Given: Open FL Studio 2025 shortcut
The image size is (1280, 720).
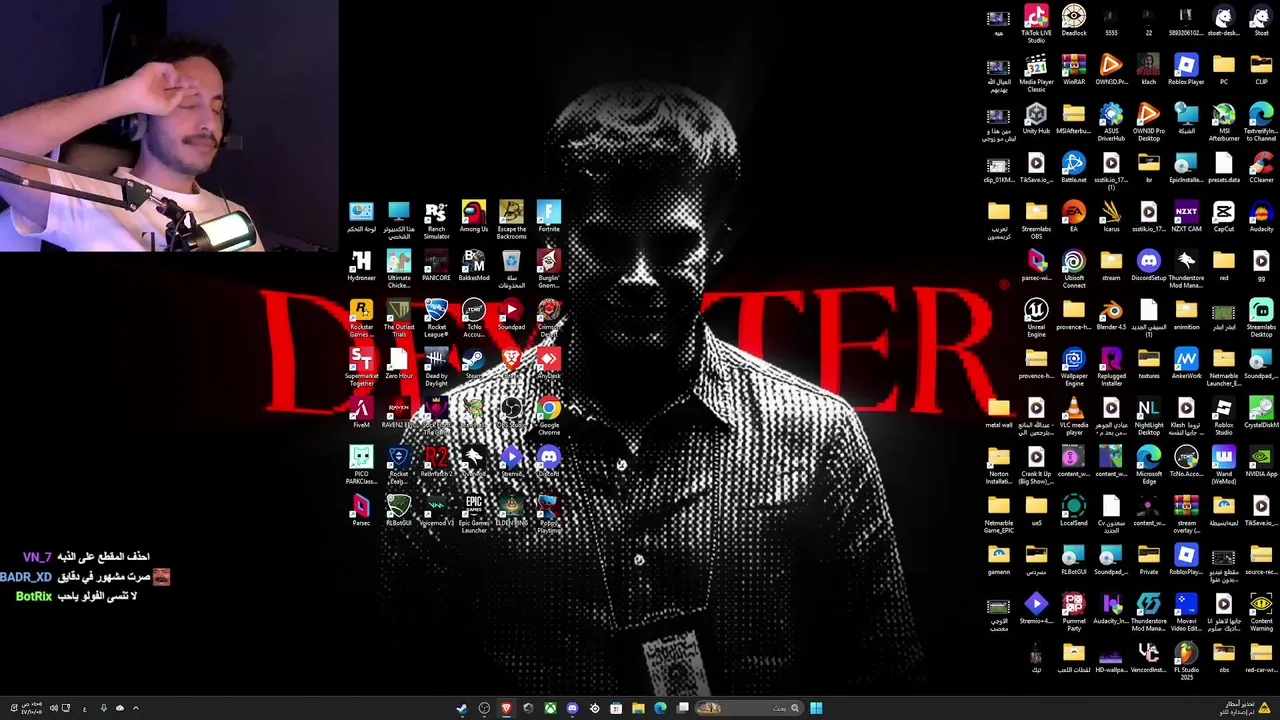Looking at the screenshot, I should point(1186,661).
